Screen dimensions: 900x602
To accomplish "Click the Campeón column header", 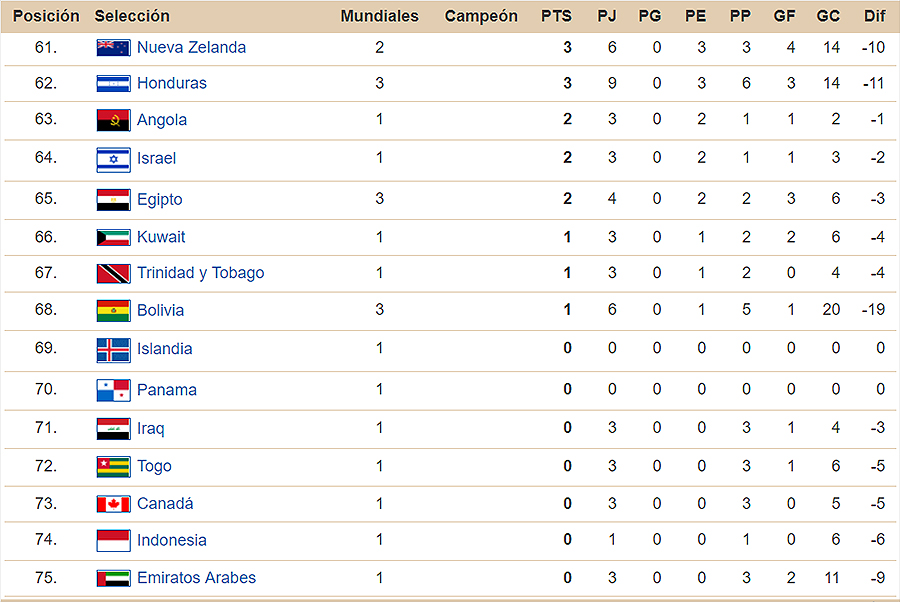I will (481, 16).
